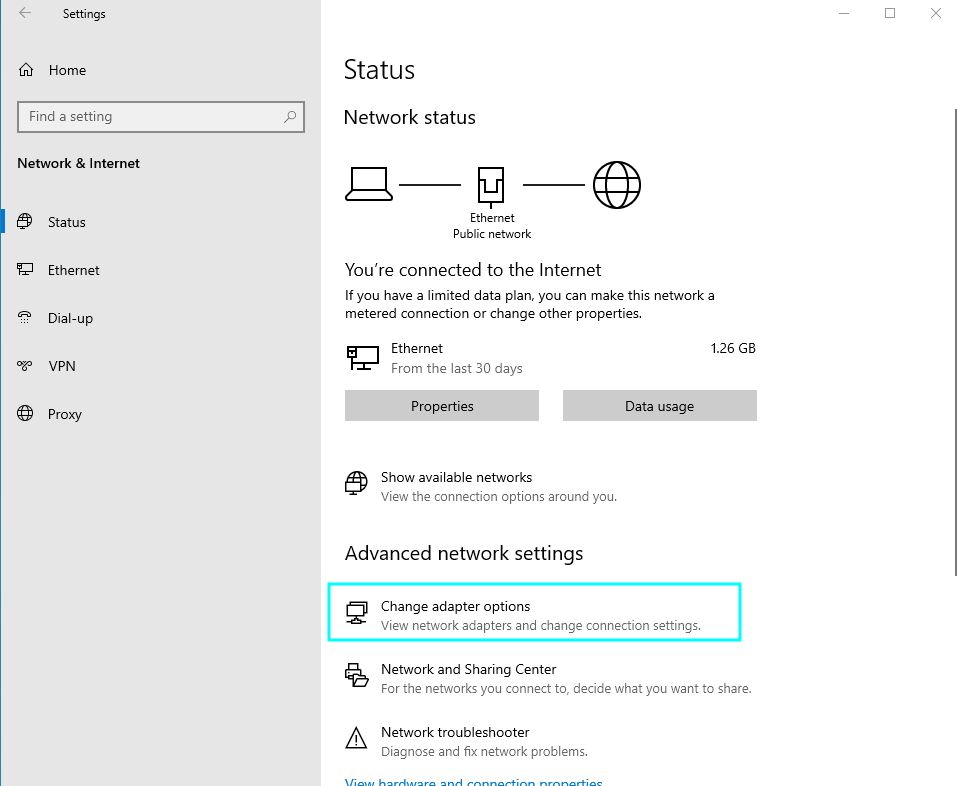Image resolution: width=958 pixels, height=786 pixels.
Task: Minimize the Settings window
Action: point(844,13)
